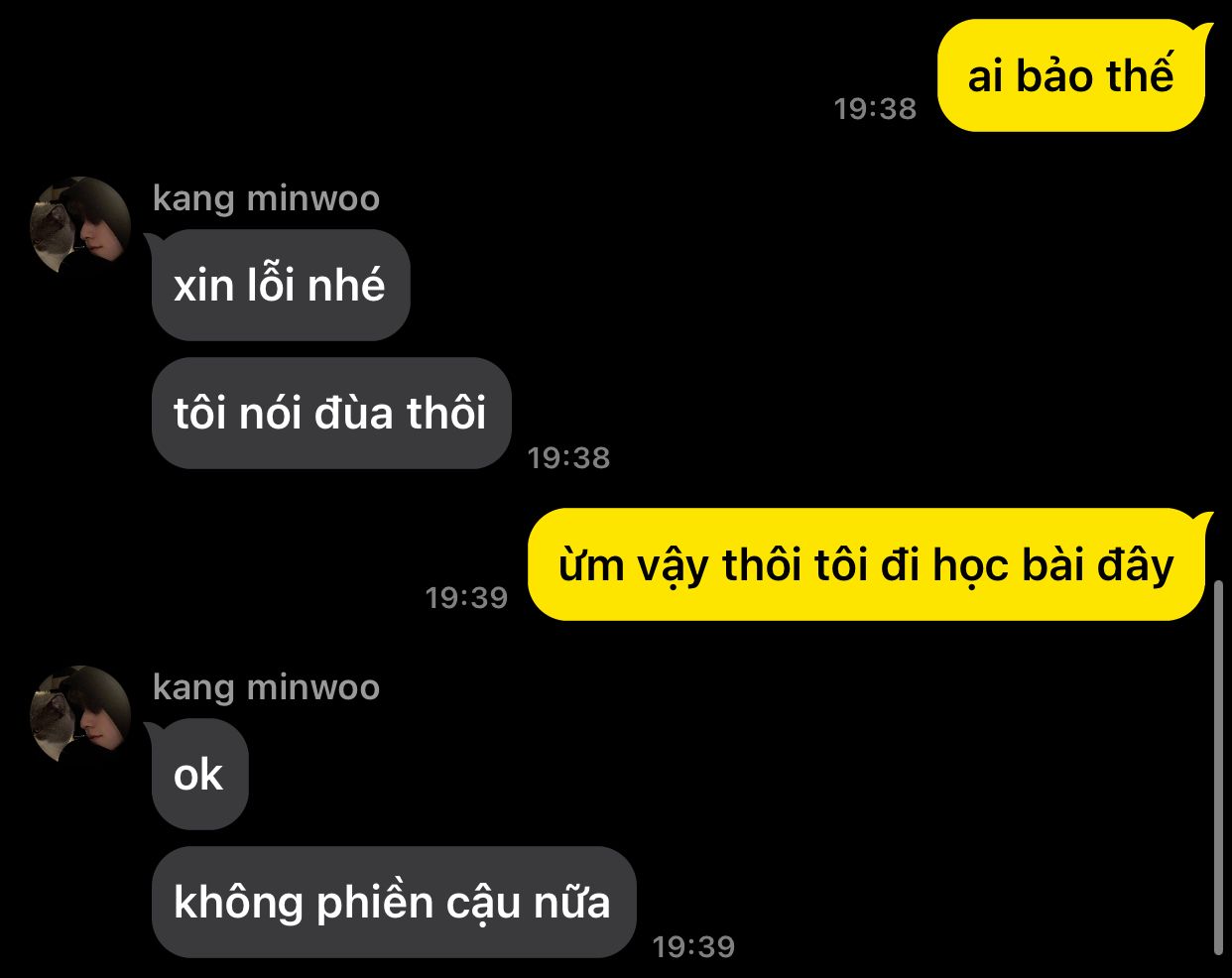Select the "không phiền cậu nữa" message bubble

(394, 902)
